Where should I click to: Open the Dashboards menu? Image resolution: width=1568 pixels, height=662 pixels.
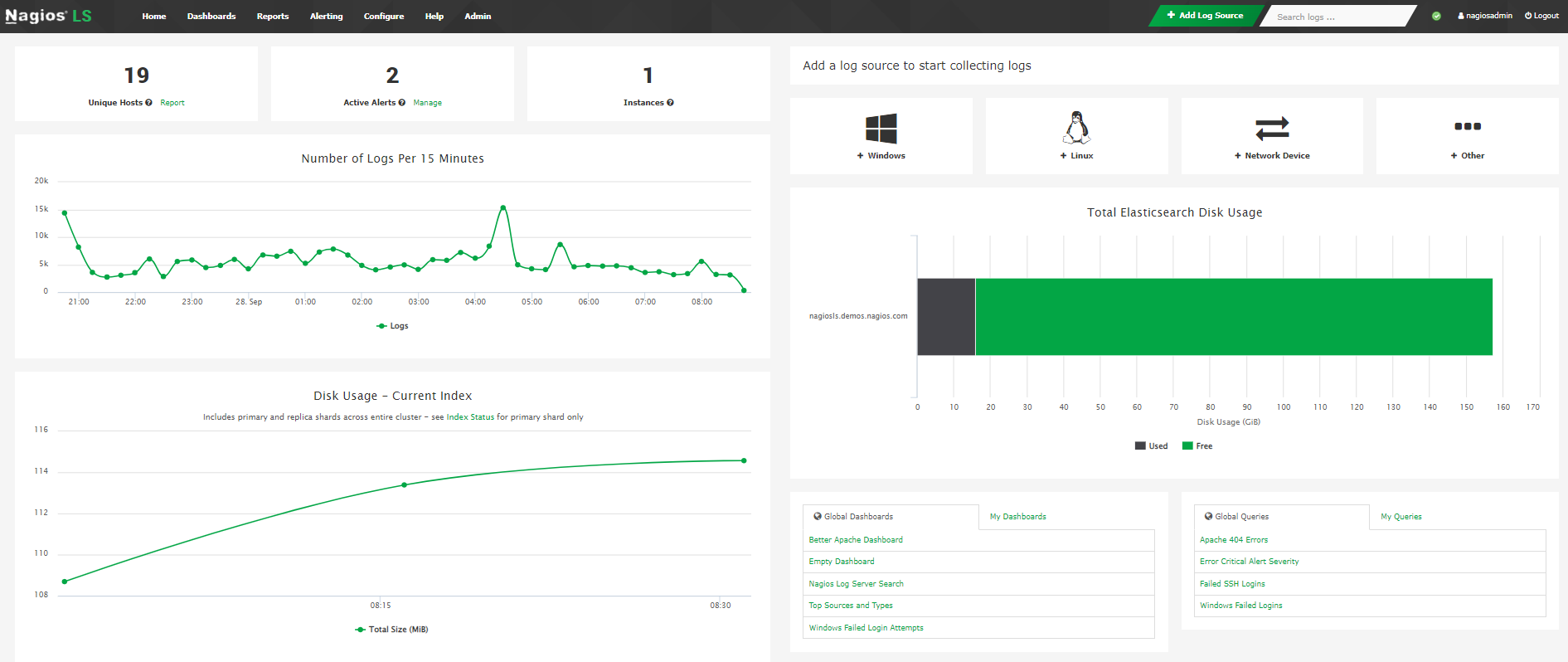pos(211,17)
